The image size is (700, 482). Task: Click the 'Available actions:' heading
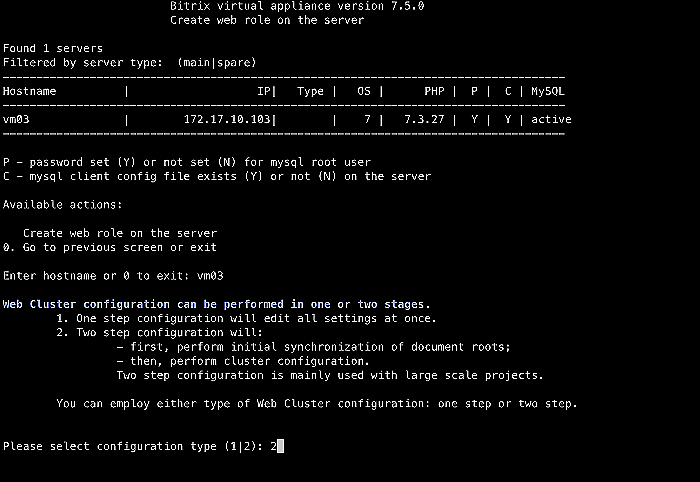point(62,204)
